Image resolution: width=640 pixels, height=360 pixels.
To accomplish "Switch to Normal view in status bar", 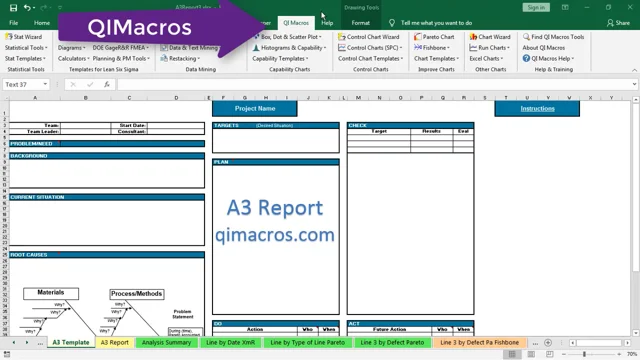I will tap(512, 354).
